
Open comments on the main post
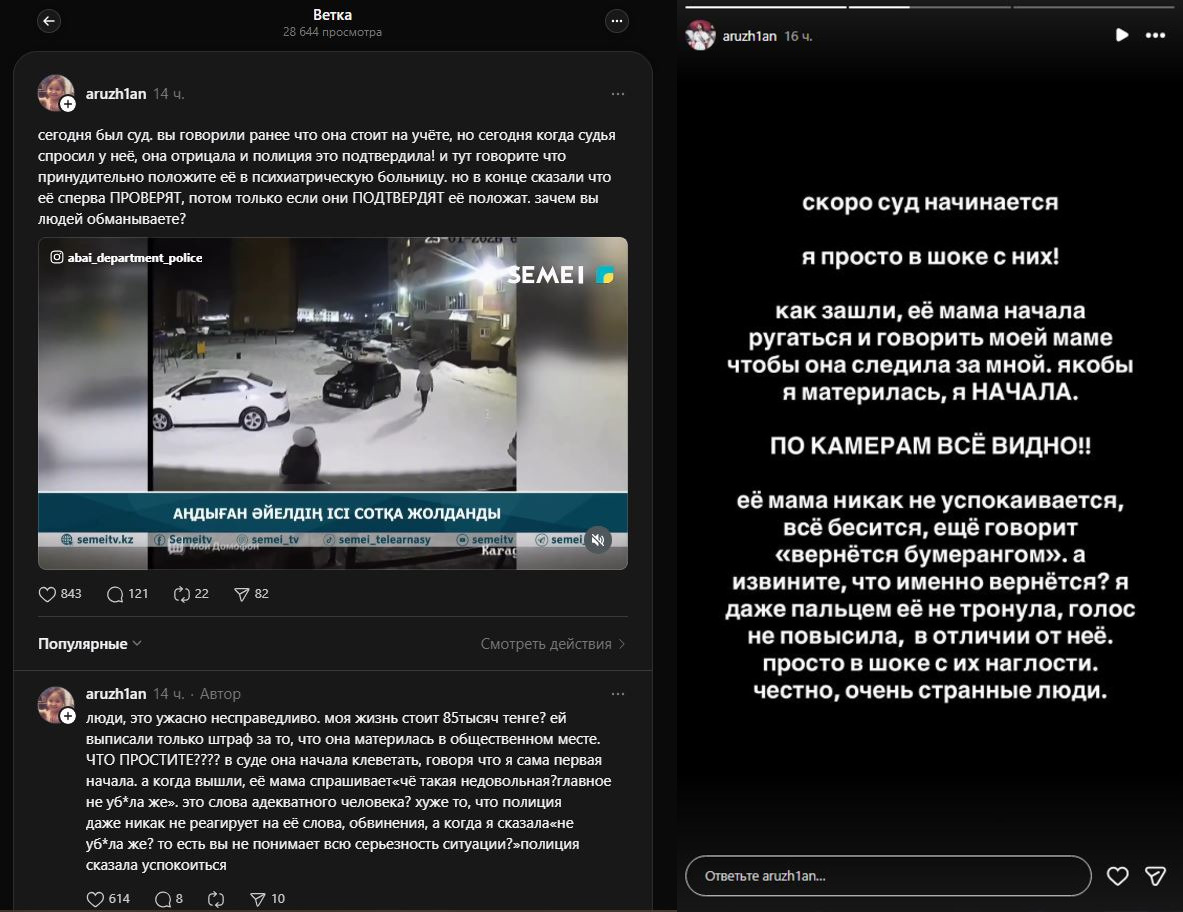click(x=116, y=594)
